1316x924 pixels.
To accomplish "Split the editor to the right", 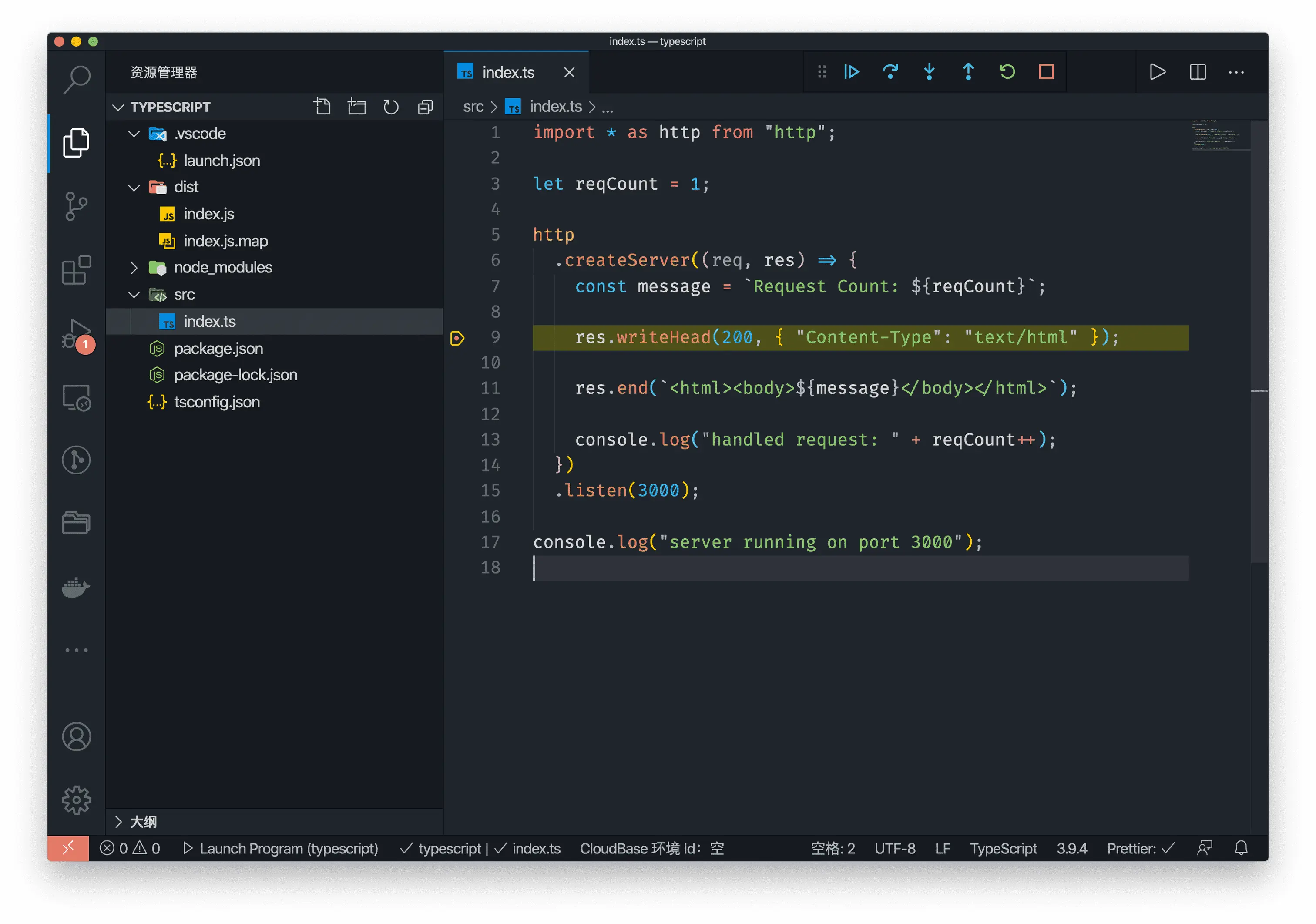I will [1197, 72].
